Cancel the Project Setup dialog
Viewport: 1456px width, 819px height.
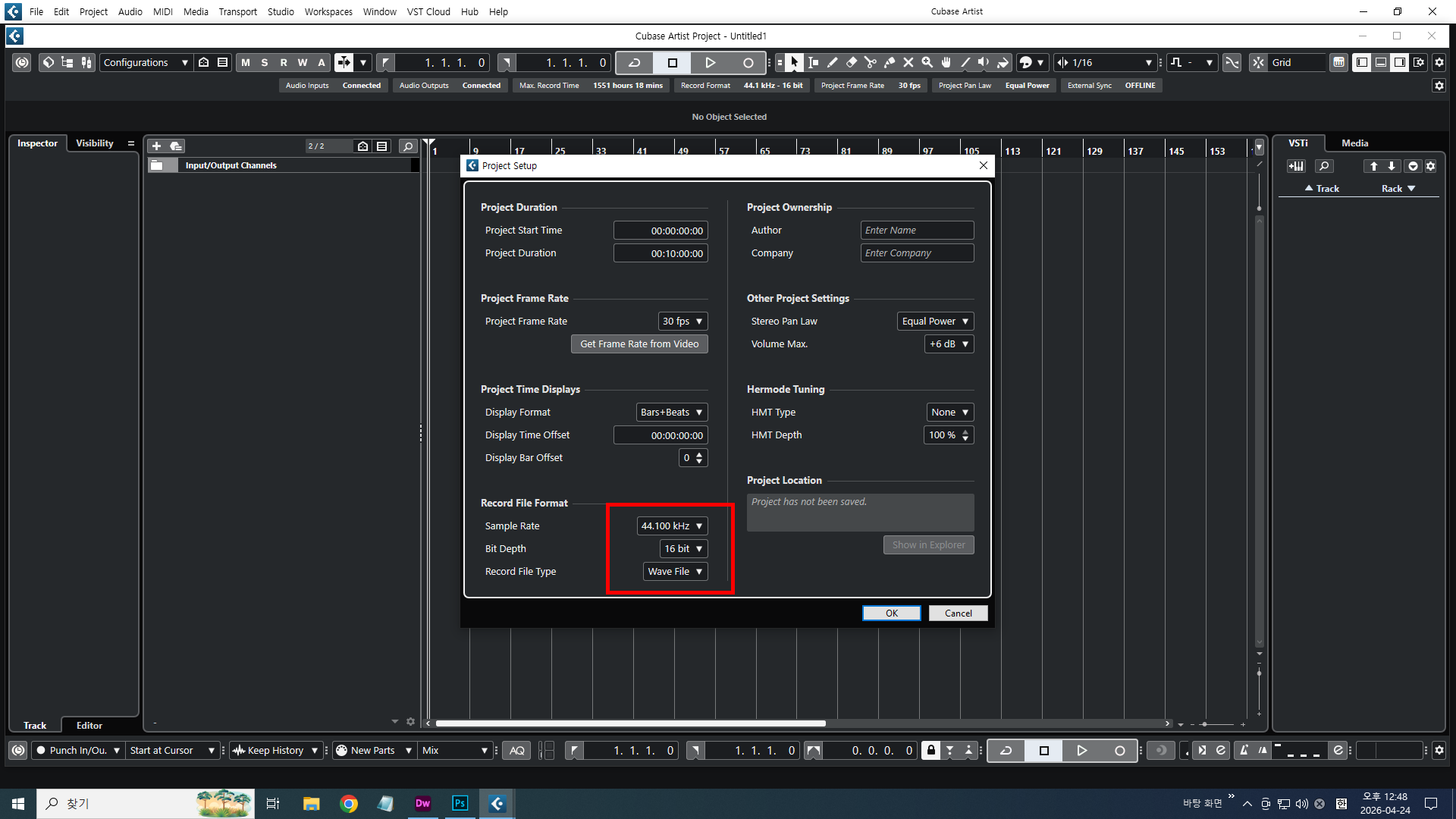(x=959, y=613)
